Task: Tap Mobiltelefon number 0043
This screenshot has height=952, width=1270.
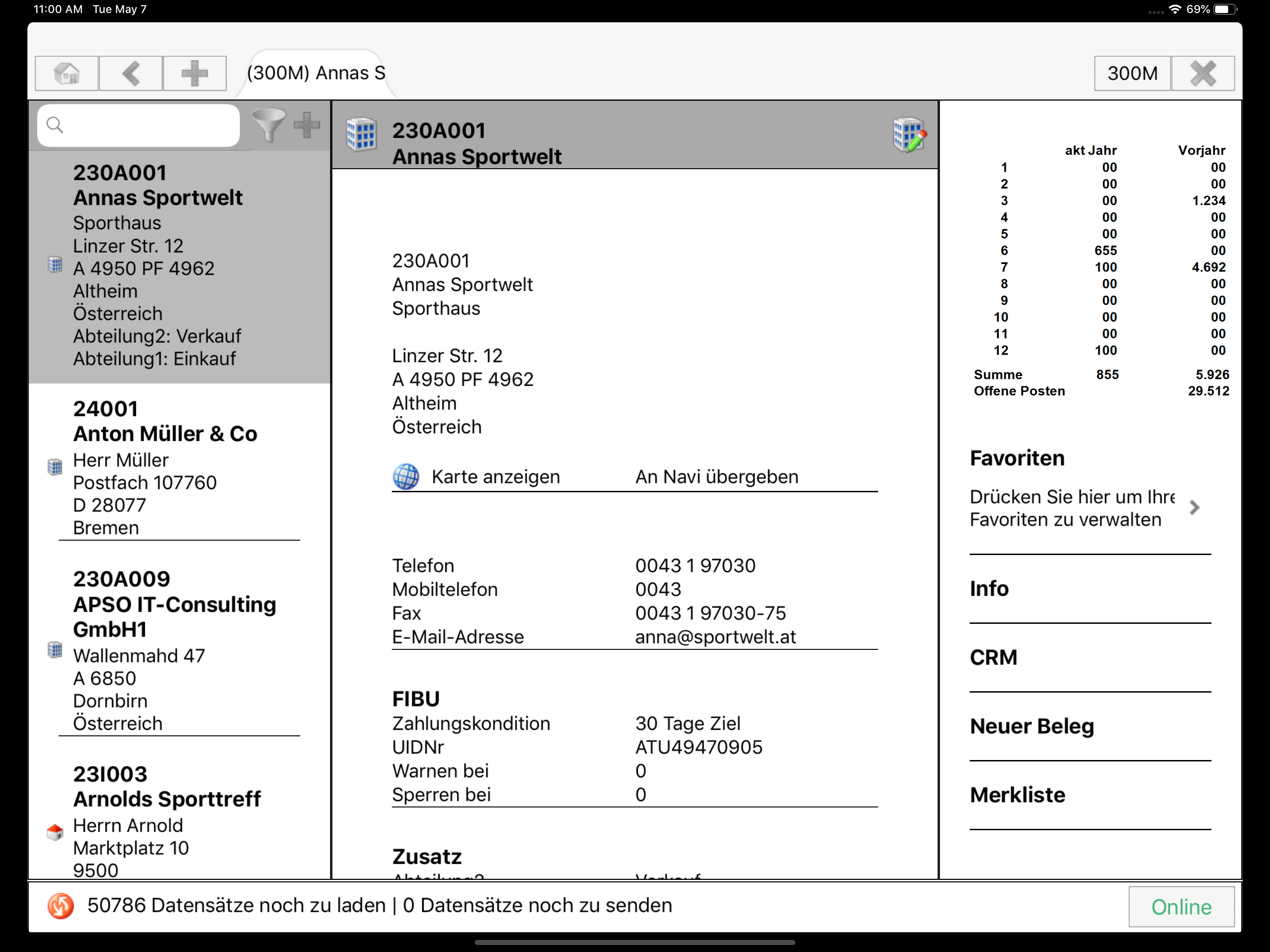Action: click(658, 589)
